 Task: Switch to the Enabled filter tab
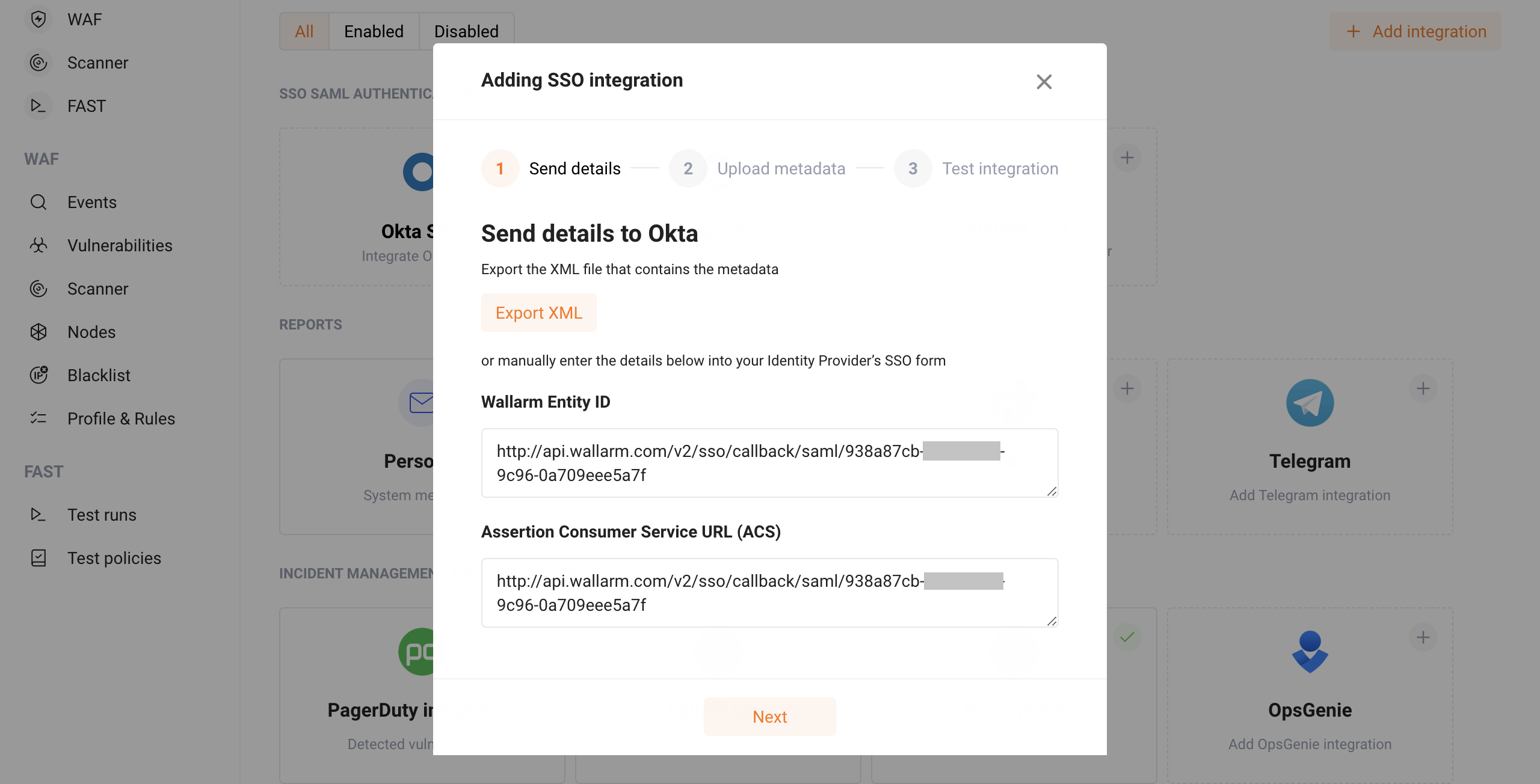374,31
